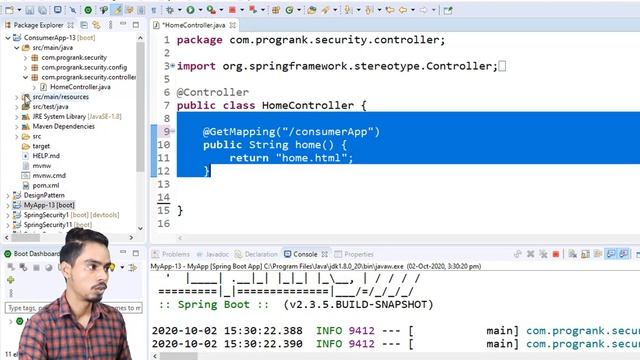Toggle Show Console When Standard Error Changes
Viewport: 640px width, 360px height.
point(624,254)
